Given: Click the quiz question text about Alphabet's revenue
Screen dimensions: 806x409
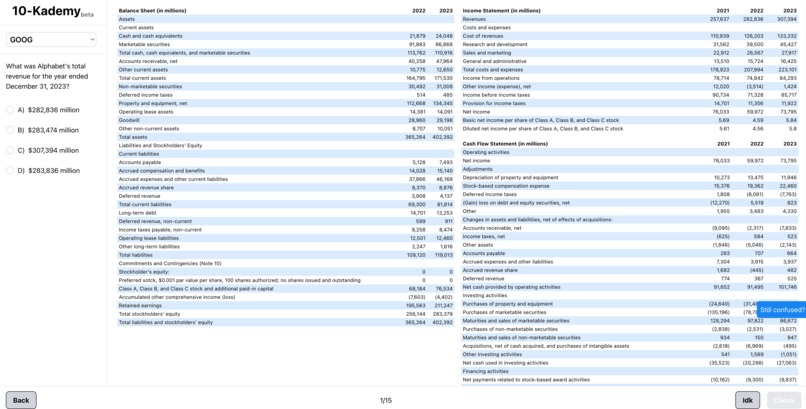Looking at the screenshot, I should tap(47, 76).
